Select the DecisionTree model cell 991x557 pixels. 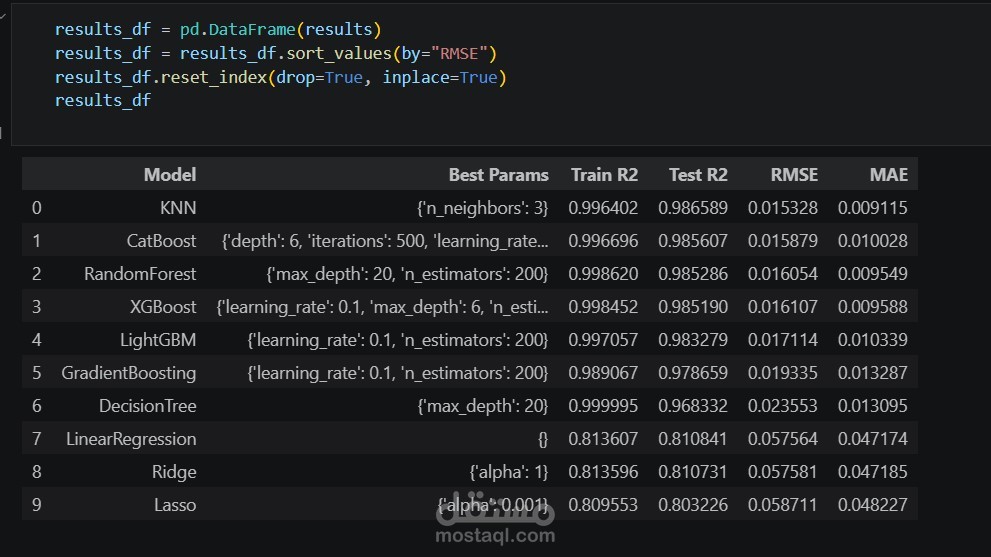click(x=147, y=406)
